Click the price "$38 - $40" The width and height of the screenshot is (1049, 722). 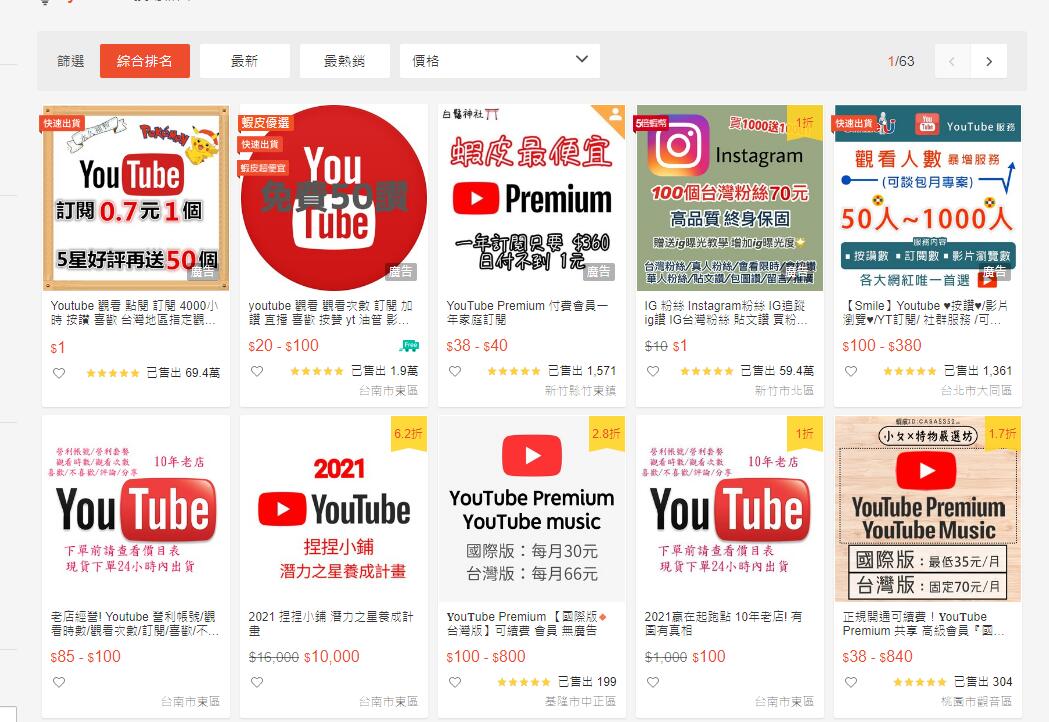[477, 345]
